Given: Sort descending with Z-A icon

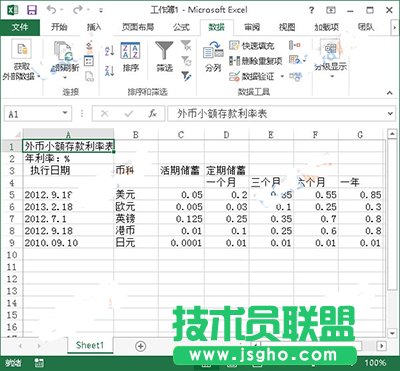Looking at the screenshot, I should [x=110, y=70].
